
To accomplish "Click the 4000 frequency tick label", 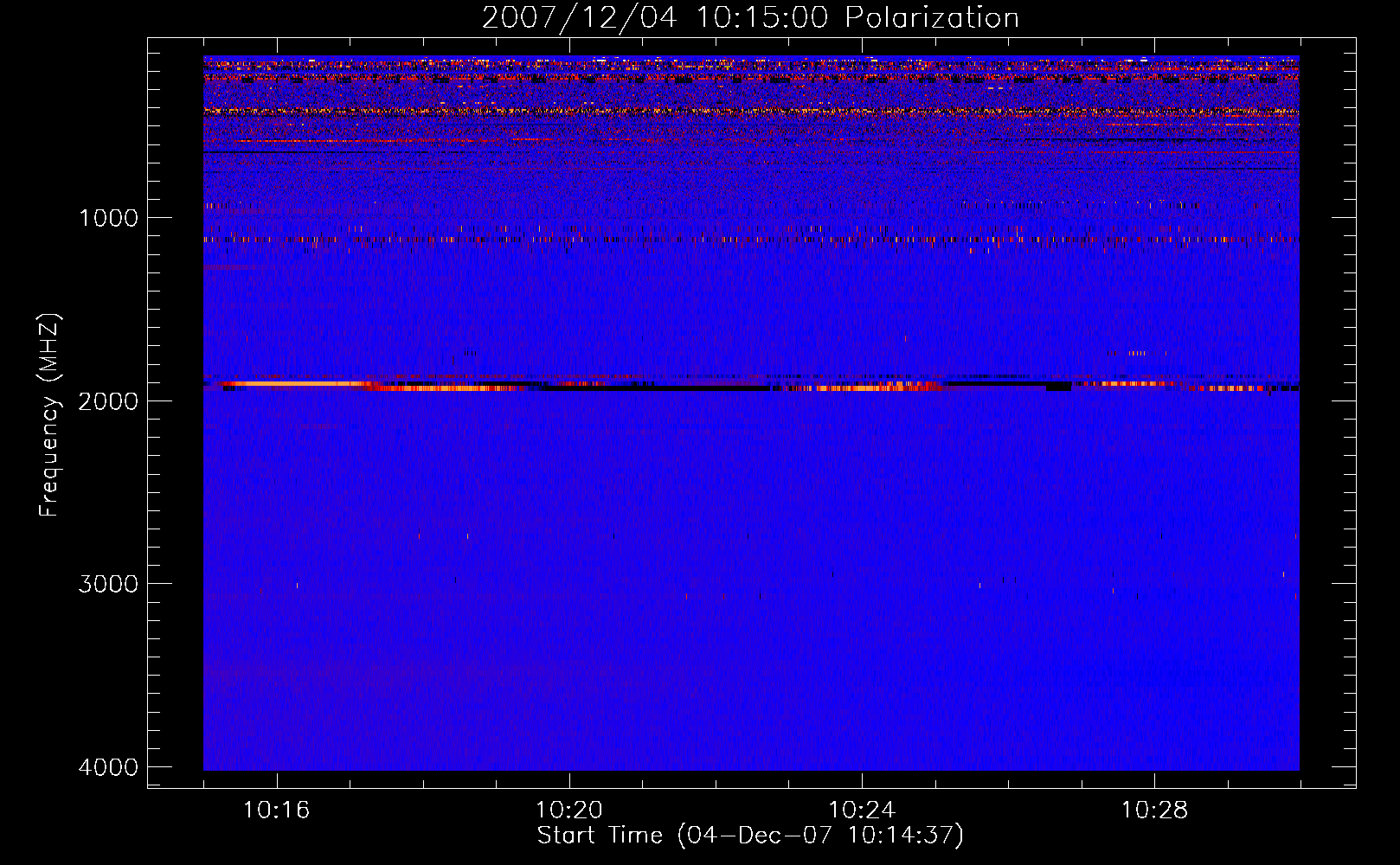I will 108,767.
